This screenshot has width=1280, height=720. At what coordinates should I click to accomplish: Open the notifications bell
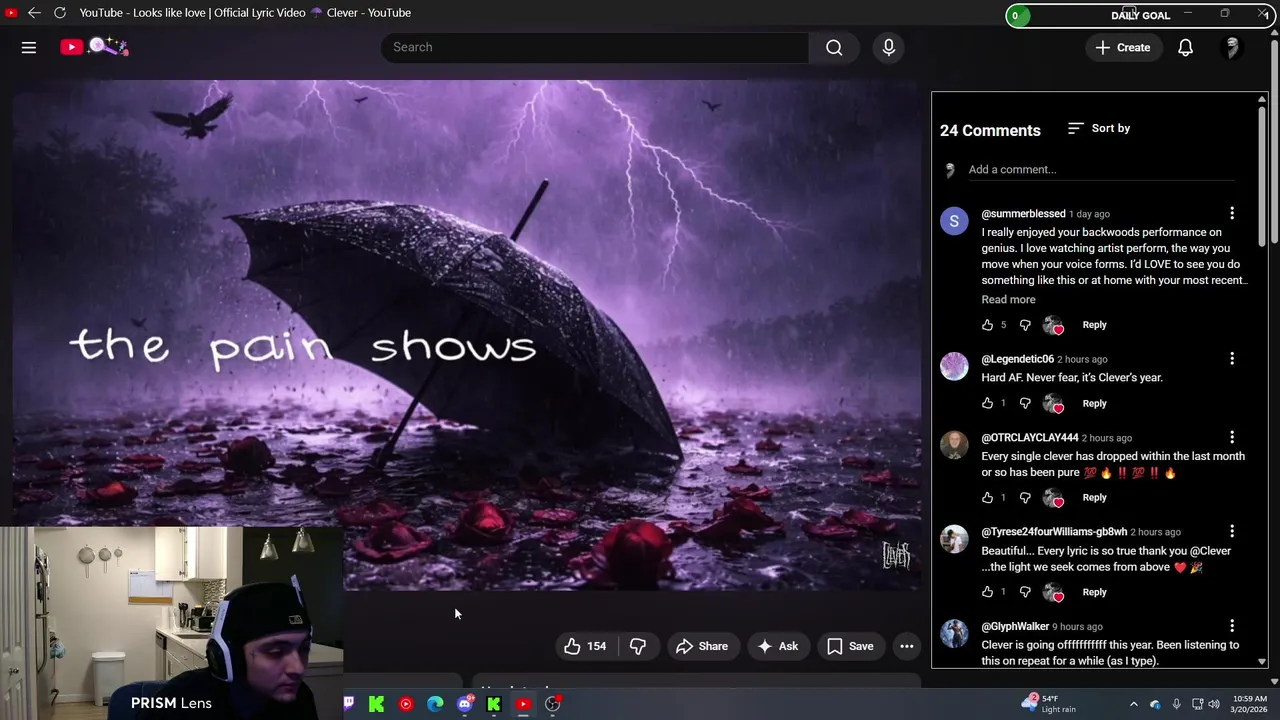pyautogui.click(x=1185, y=47)
